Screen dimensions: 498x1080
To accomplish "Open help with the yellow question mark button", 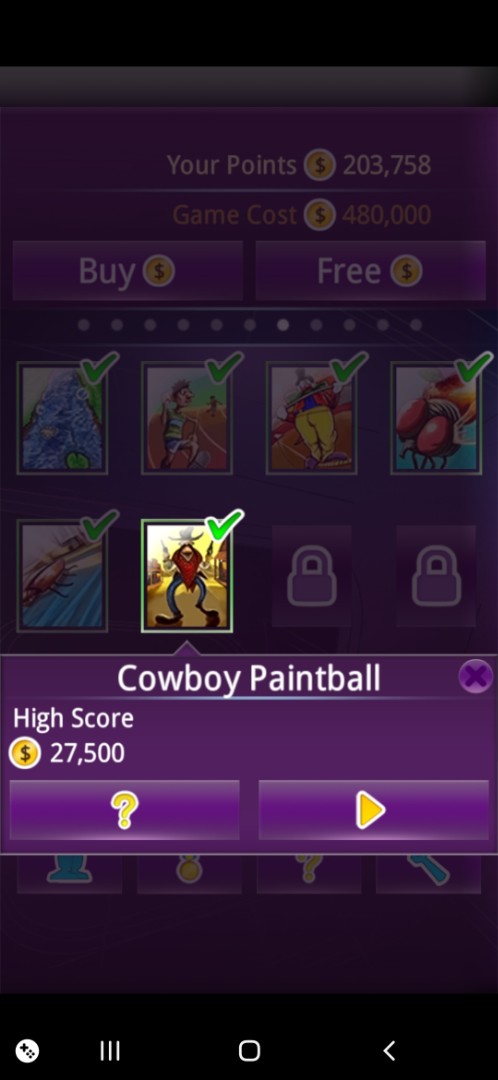I will 125,810.
